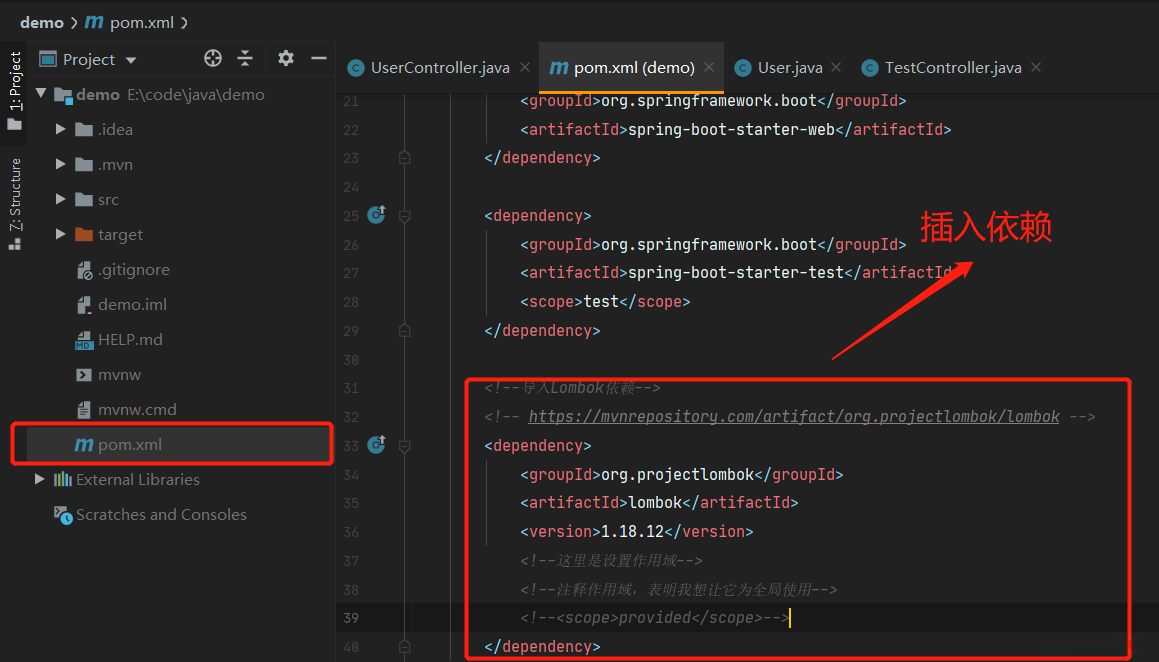Hide the Project panel with minimize icon
Screen dimensions: 1159x662
click(x=319, y=59)
